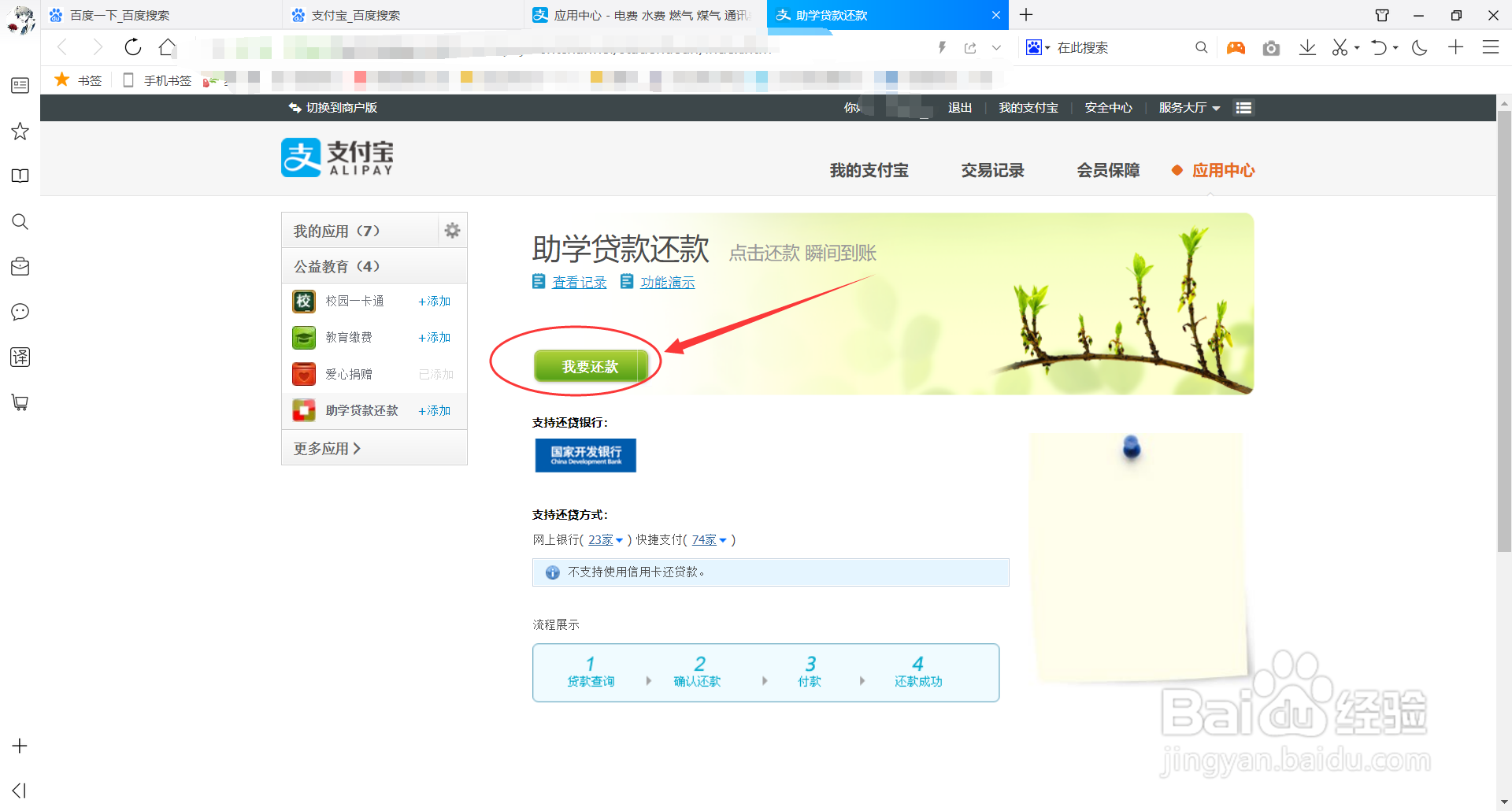Open 安全中心 link
The image size is (1512, 811).
pos(1109,107)
